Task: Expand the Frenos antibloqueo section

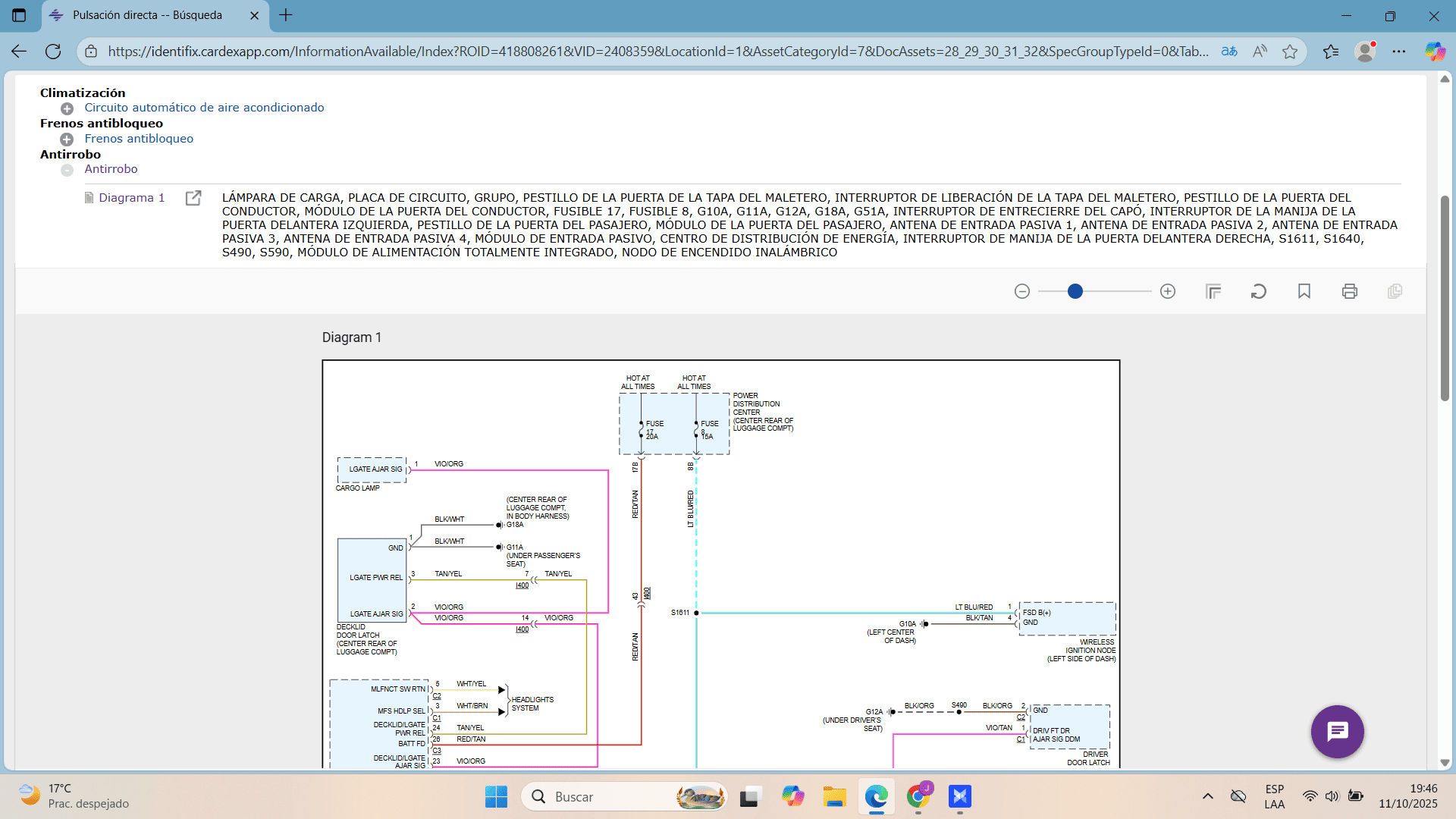Action: (x=66, y=139)
